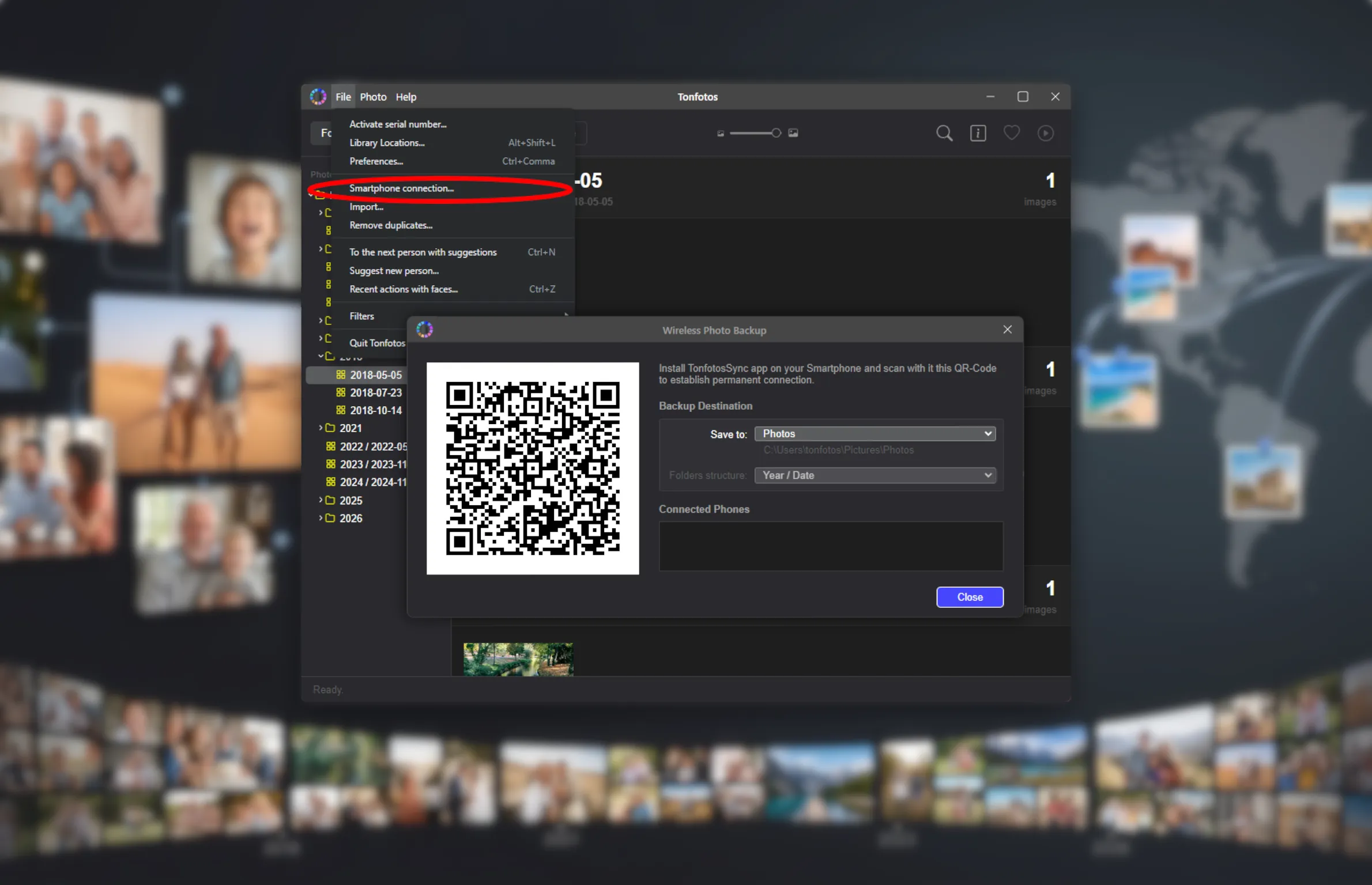Click the Tonfotos app logo icon
The height and width of the screenshot is (885, 1372).
[318, 97]
